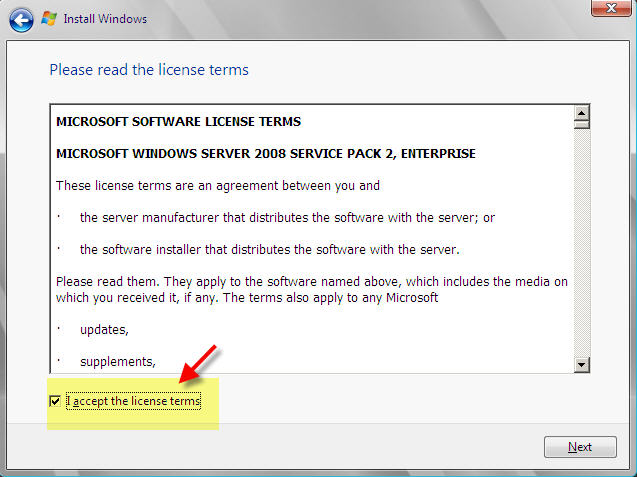Click the 'updates,' bullet text
The image size is (637, 477).
click(104, 330)
